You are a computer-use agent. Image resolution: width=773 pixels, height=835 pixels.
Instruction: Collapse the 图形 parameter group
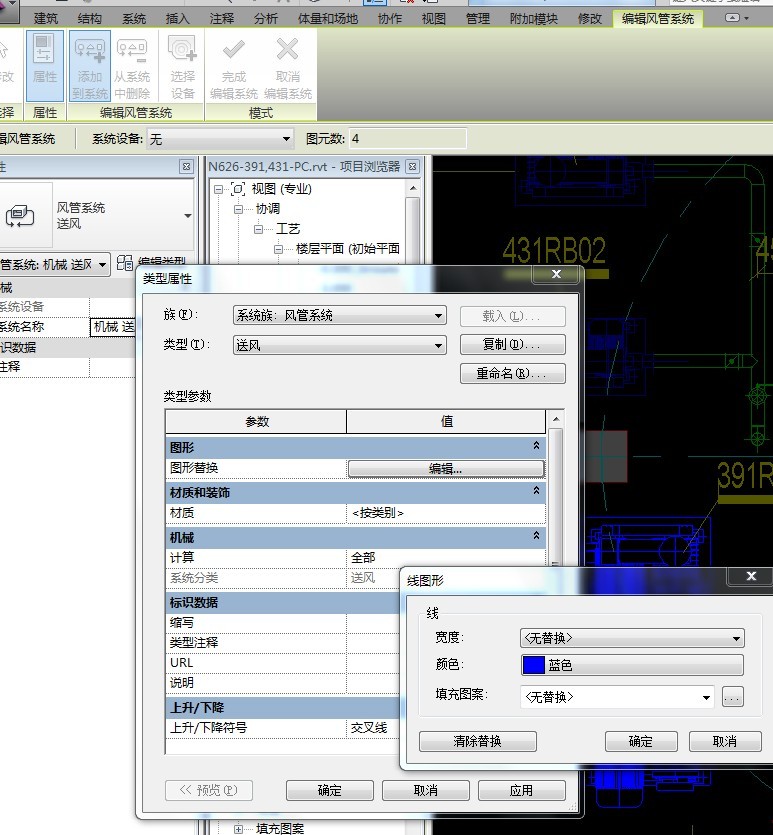click(536, 447)
